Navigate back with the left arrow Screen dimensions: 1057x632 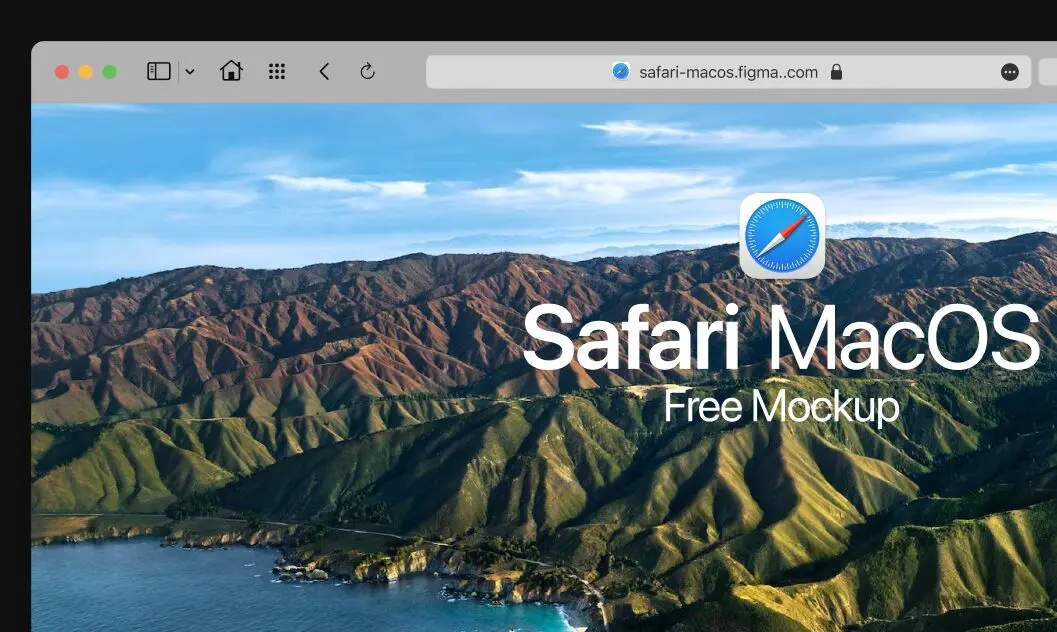[324, 71]
